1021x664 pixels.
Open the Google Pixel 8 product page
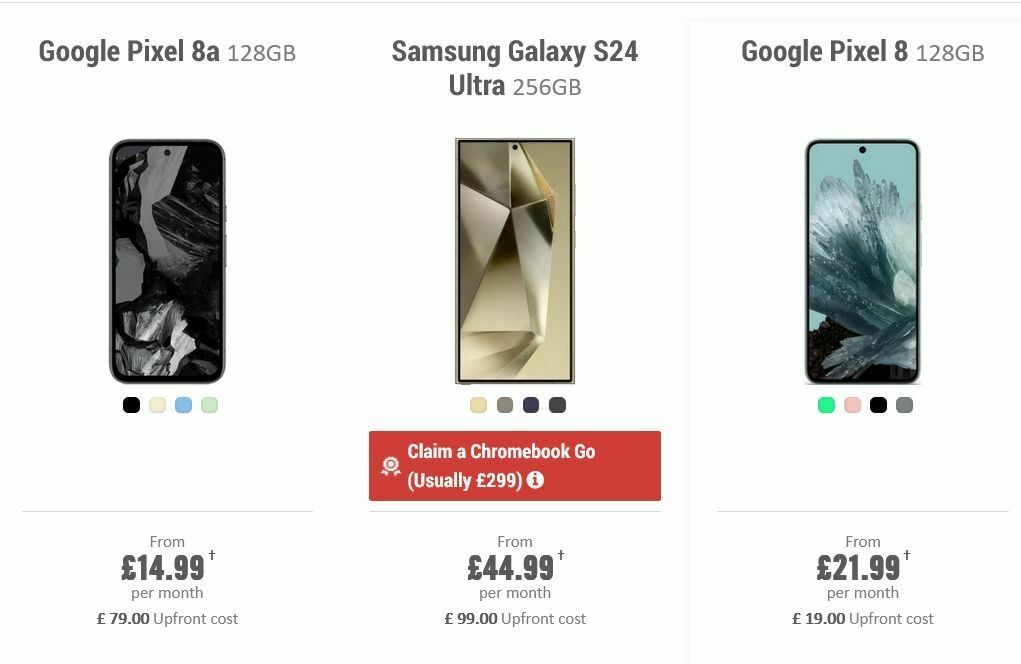tap(861, 51)
